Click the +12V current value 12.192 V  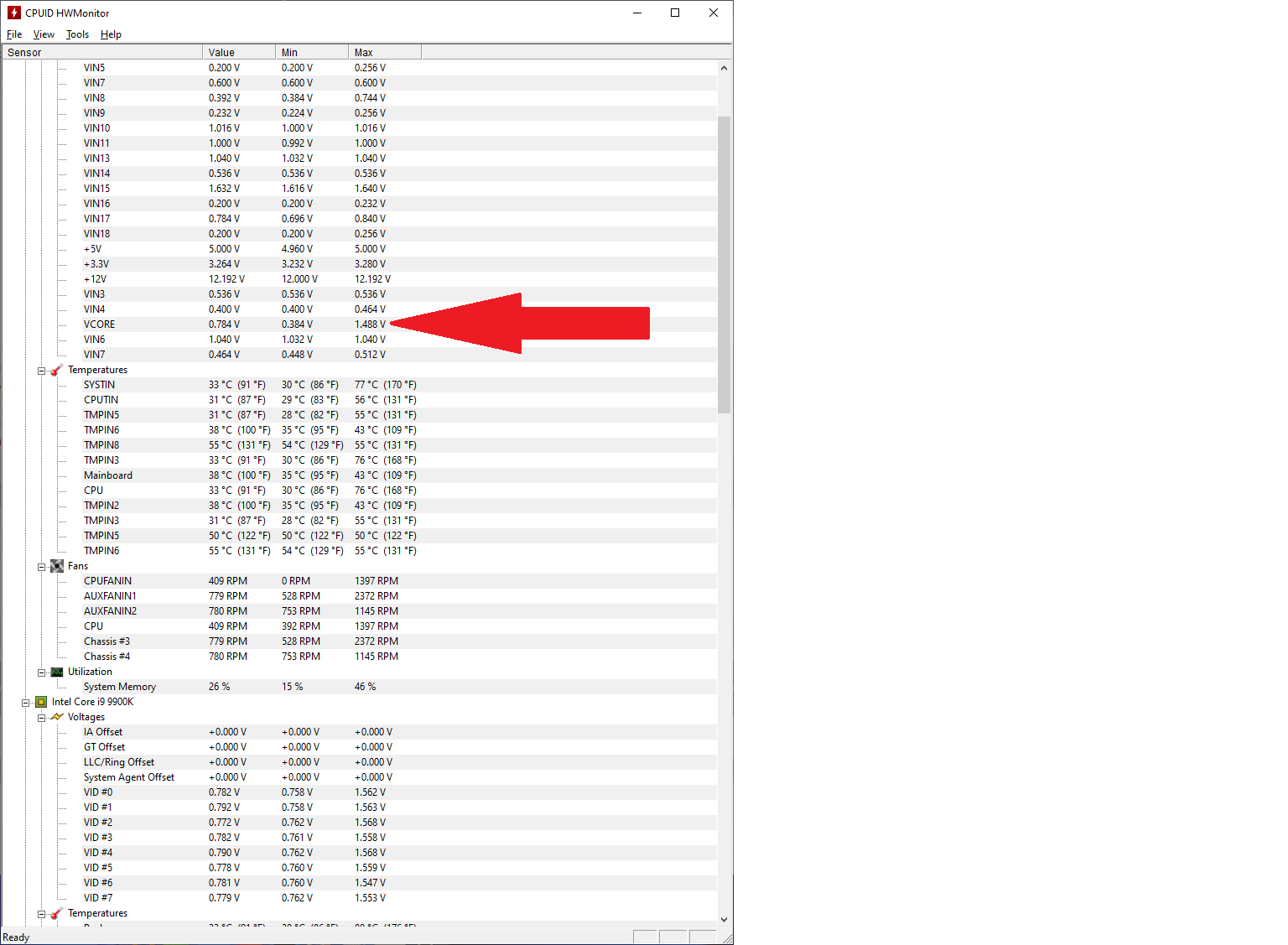pos(226,279)
